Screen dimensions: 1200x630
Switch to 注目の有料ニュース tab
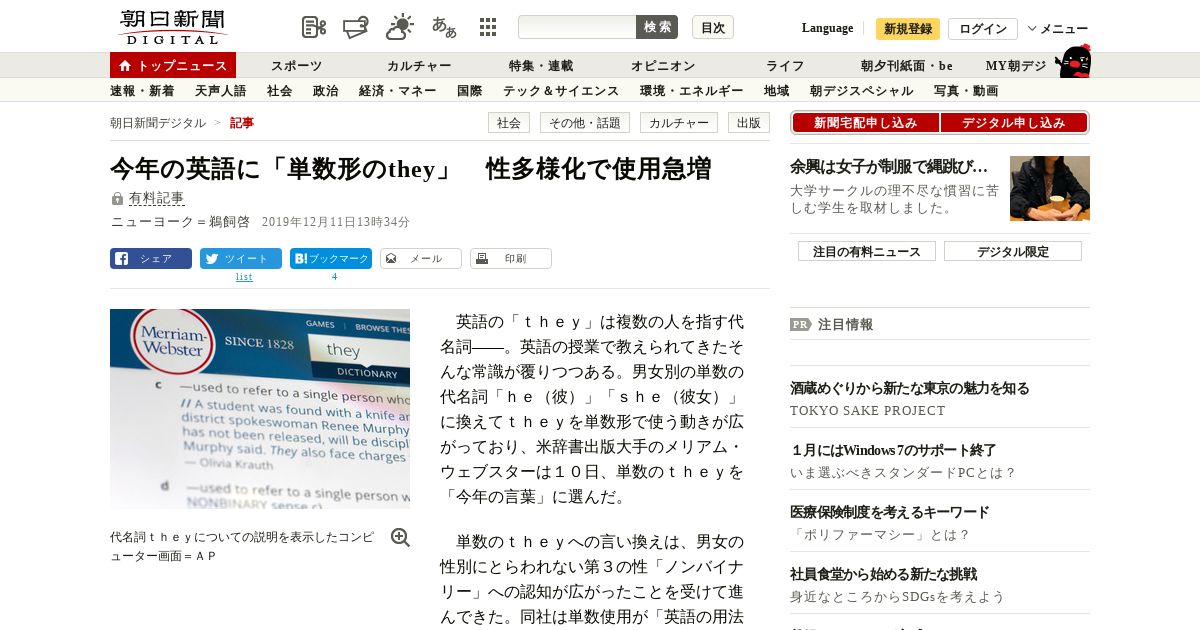point(867,251)
